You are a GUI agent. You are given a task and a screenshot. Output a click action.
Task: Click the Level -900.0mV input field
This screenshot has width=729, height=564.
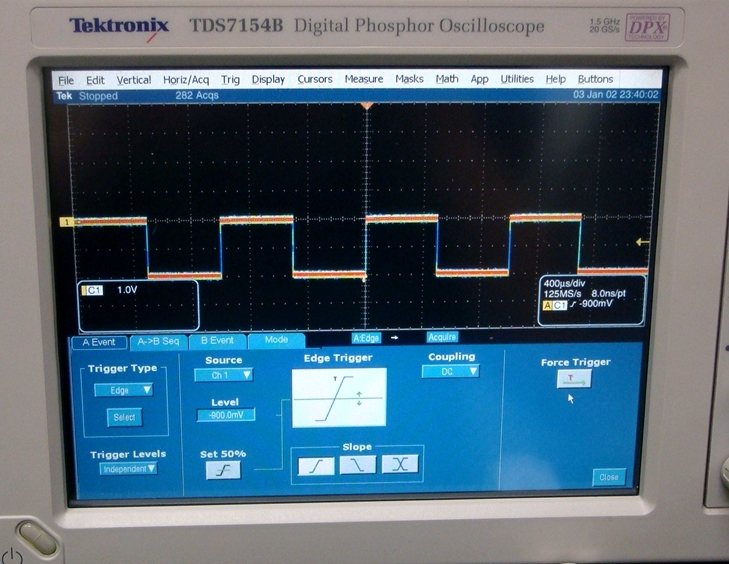click(226, 415)
